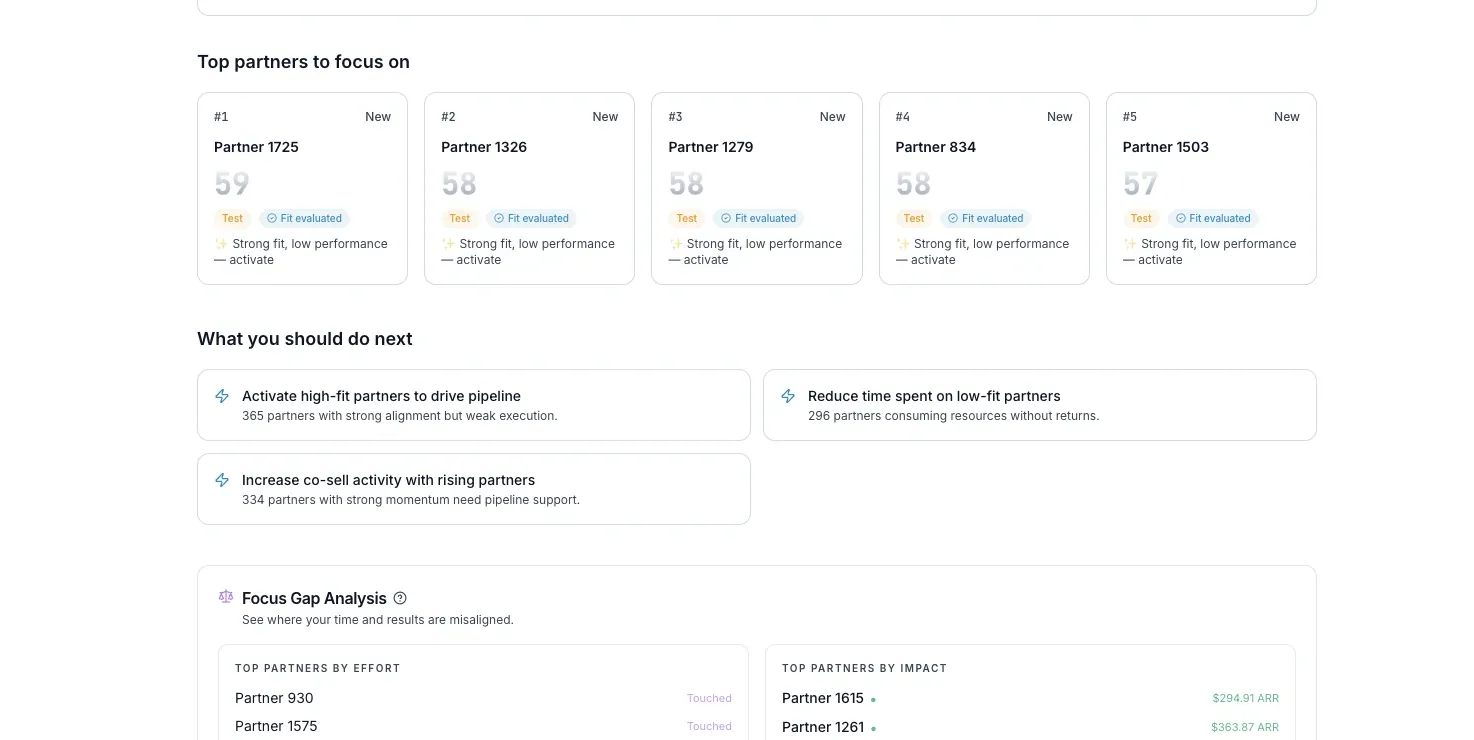Click Fit evaluated badge on Partner 1503

point(1213,218)
